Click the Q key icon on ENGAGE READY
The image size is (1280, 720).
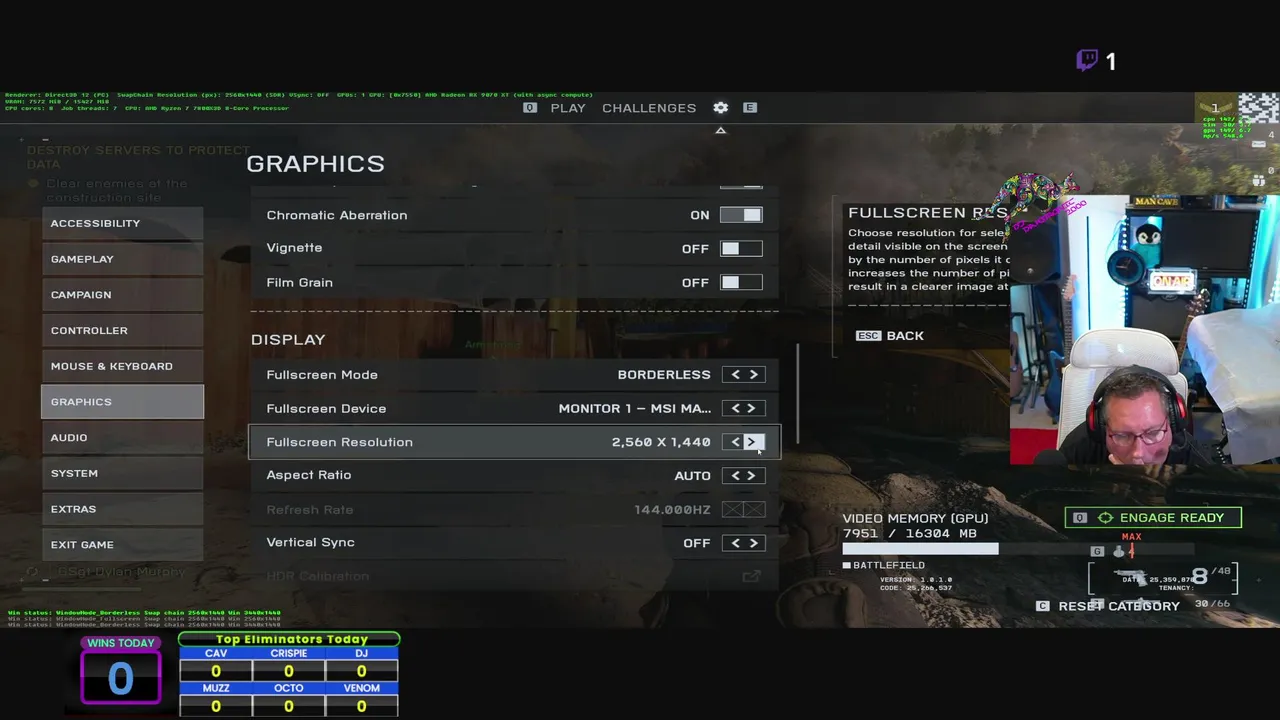(x=1079, y=518)
